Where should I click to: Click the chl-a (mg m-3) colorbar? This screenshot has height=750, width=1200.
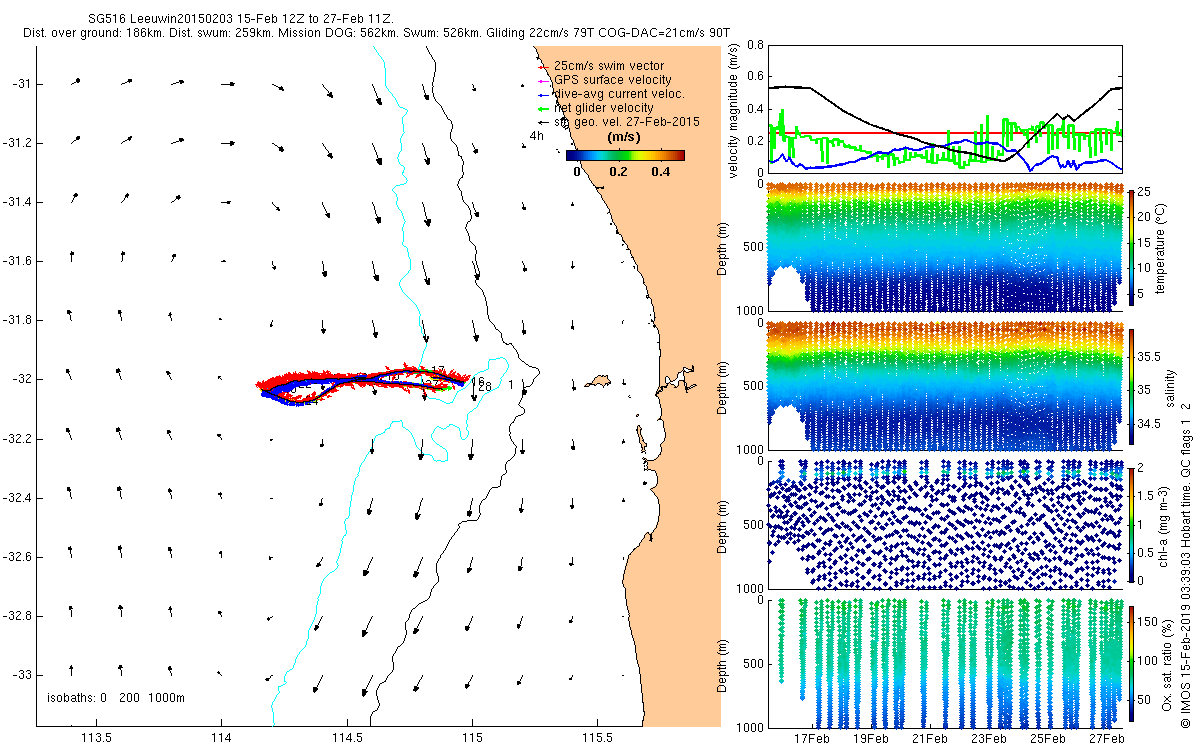pos(1131,524)
